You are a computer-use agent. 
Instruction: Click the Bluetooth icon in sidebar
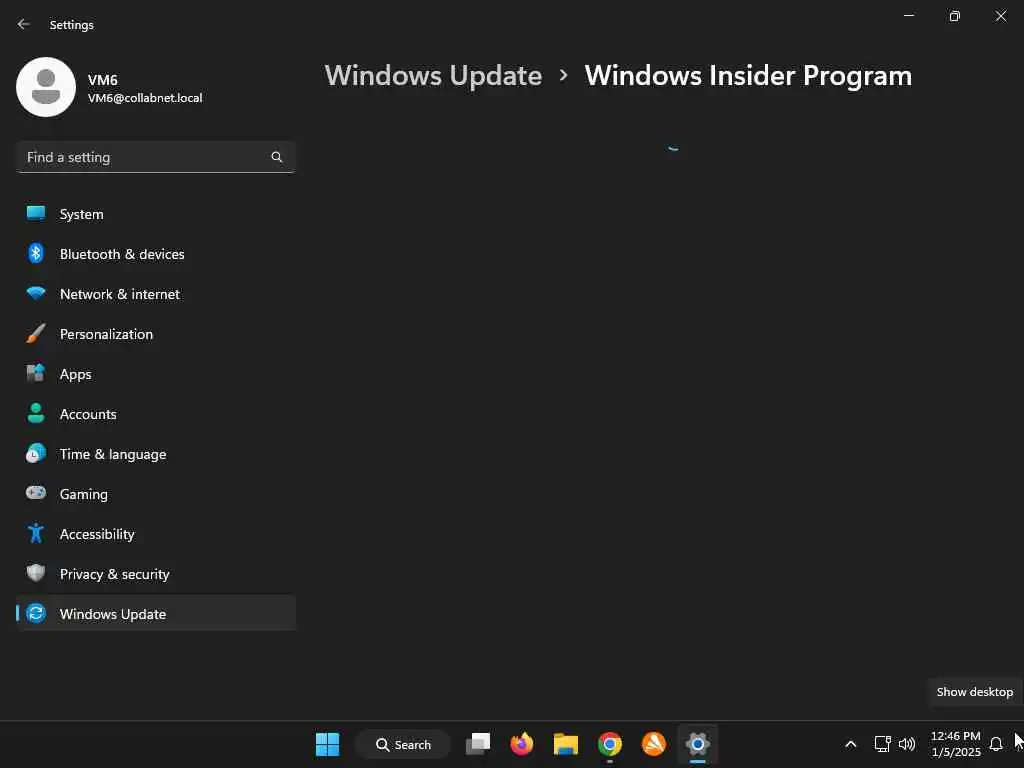click(x=36, y=253)
